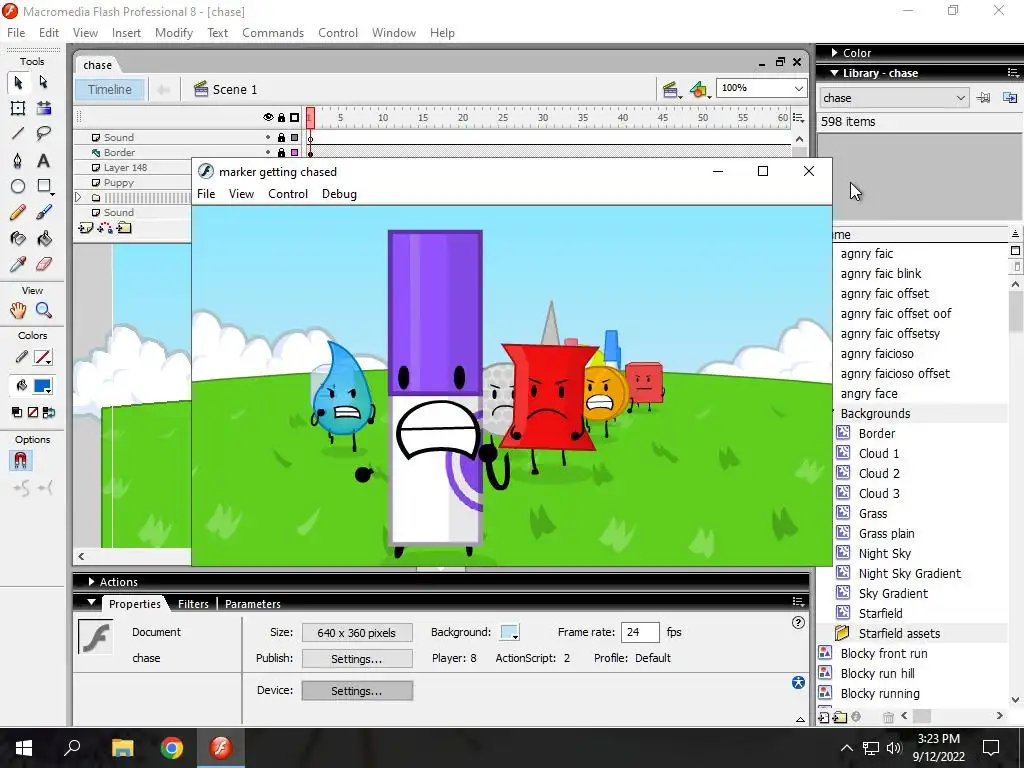Click the document Background color swatch

click(x=509, y=632)
